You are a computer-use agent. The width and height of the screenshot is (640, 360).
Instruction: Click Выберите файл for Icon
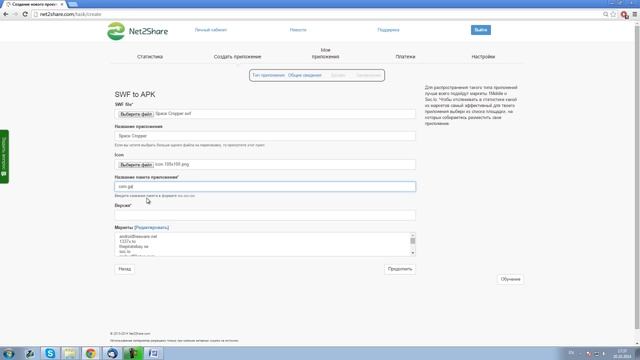coord(136,165)
